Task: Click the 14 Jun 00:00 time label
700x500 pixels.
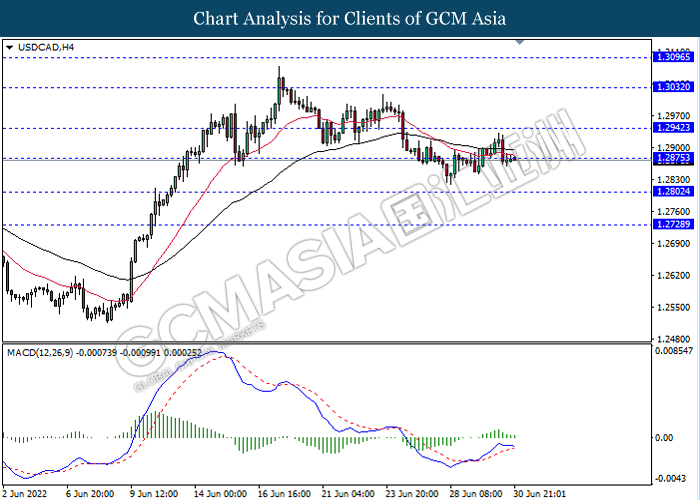Action: pos(221,494)
